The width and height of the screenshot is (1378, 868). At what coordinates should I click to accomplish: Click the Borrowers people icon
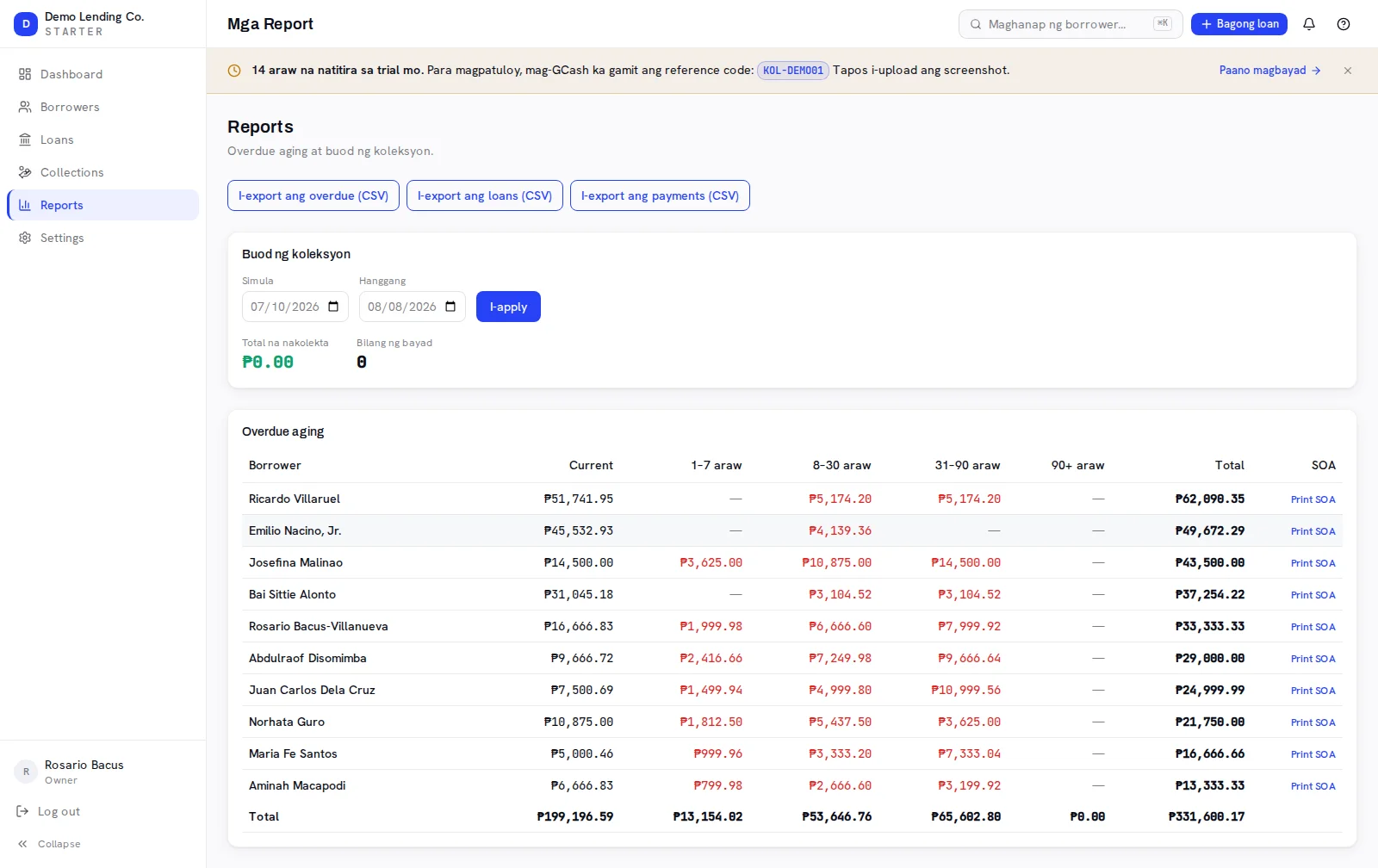pos(25,107)
